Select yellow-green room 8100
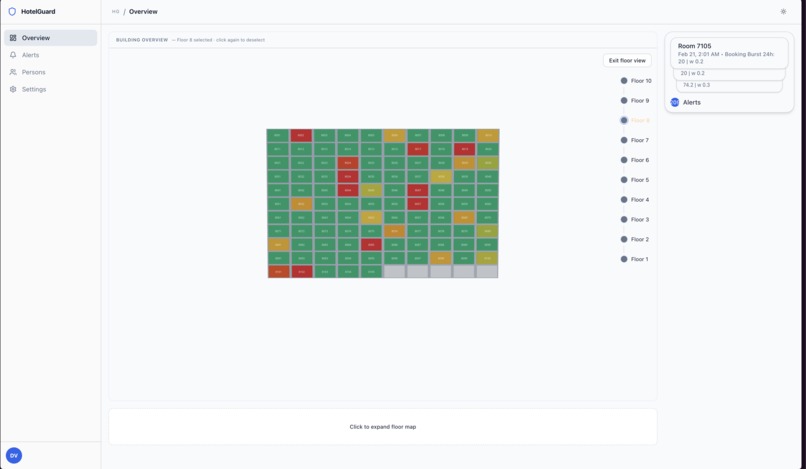The width and height of the screenshot is (806, 469). 488,258
